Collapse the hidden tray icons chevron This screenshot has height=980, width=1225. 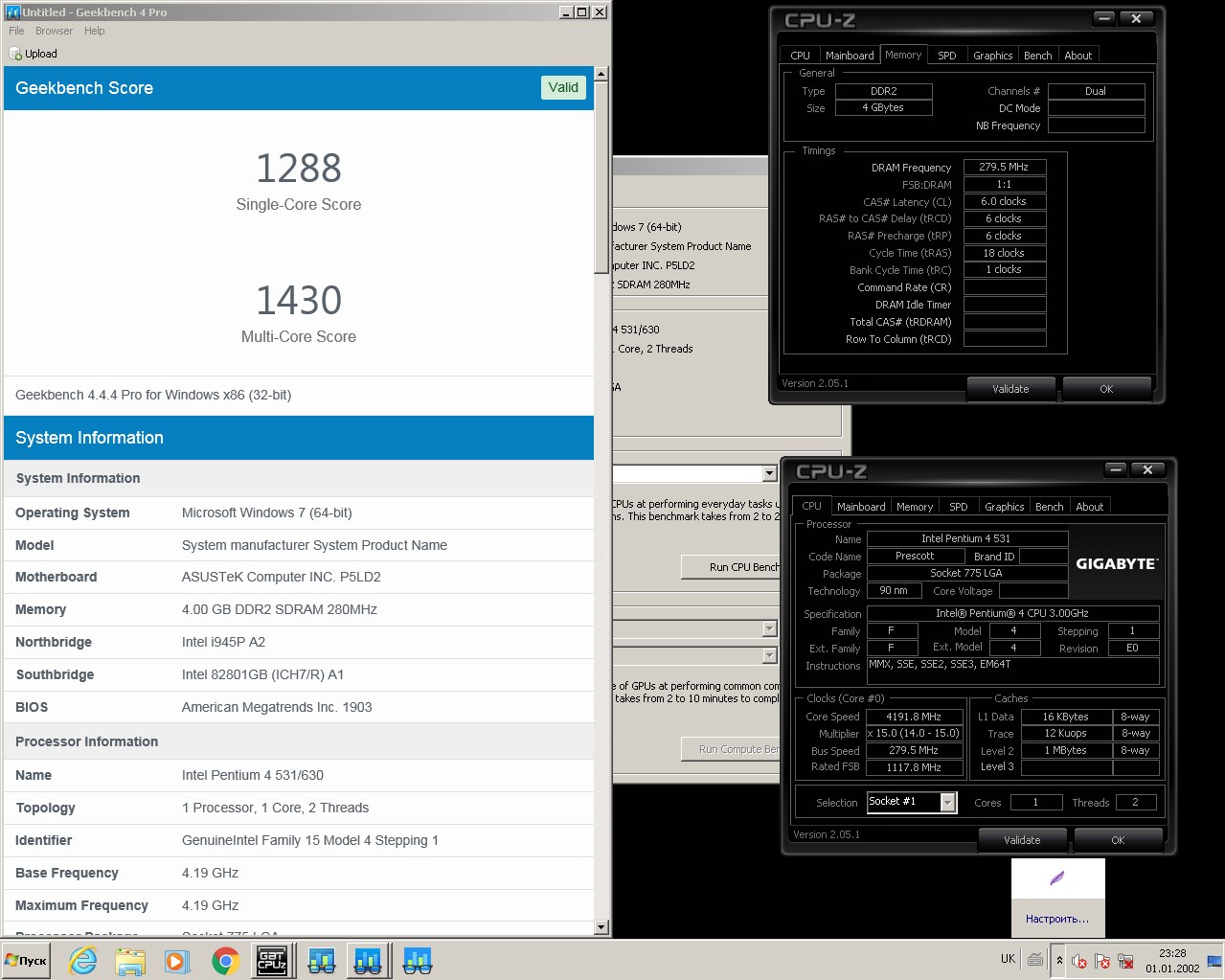tap(1059, 960)
